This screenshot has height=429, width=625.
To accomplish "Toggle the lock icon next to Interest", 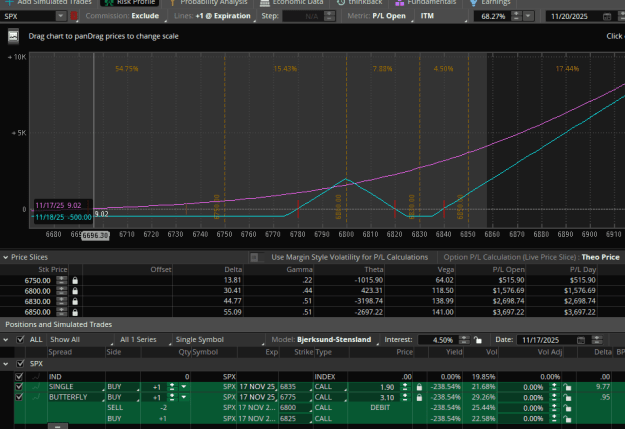I will (x=478, y=340).
